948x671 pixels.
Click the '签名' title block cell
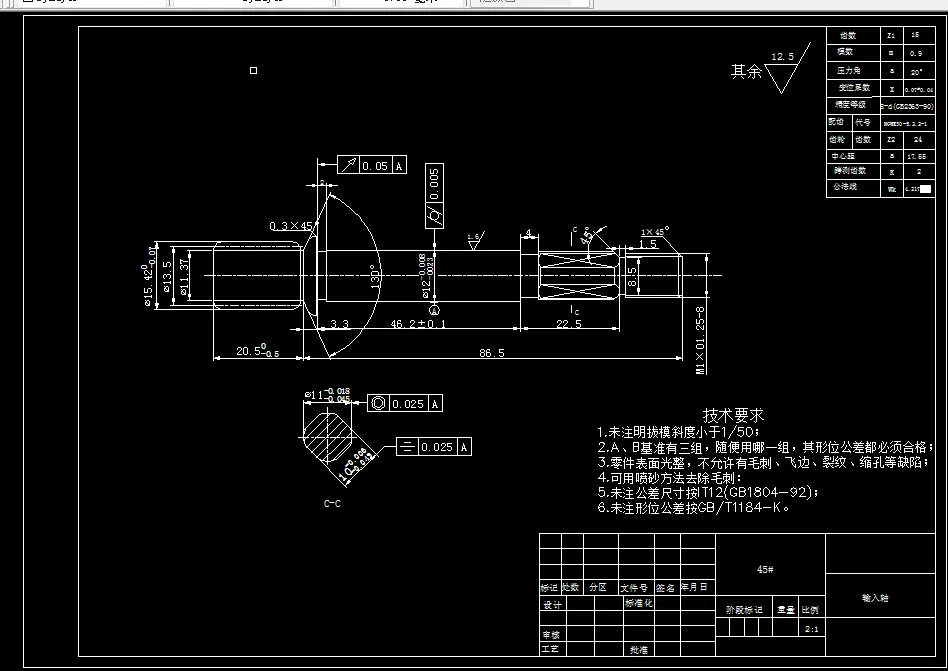666,588
